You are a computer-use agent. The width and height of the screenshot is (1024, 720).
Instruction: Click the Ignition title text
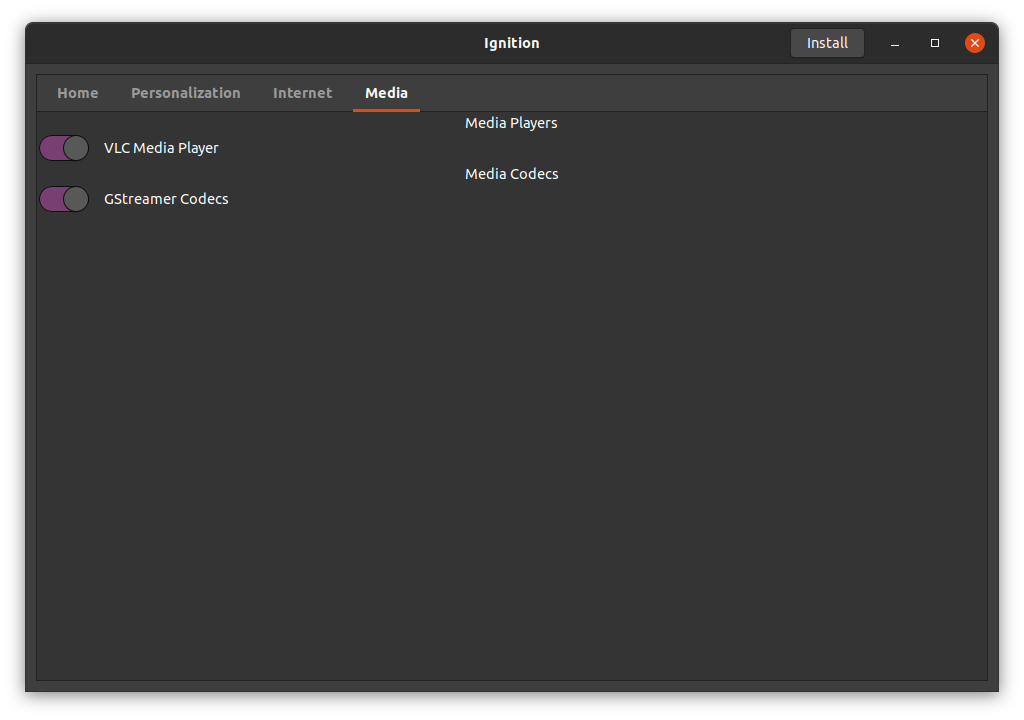coord(511,42)
